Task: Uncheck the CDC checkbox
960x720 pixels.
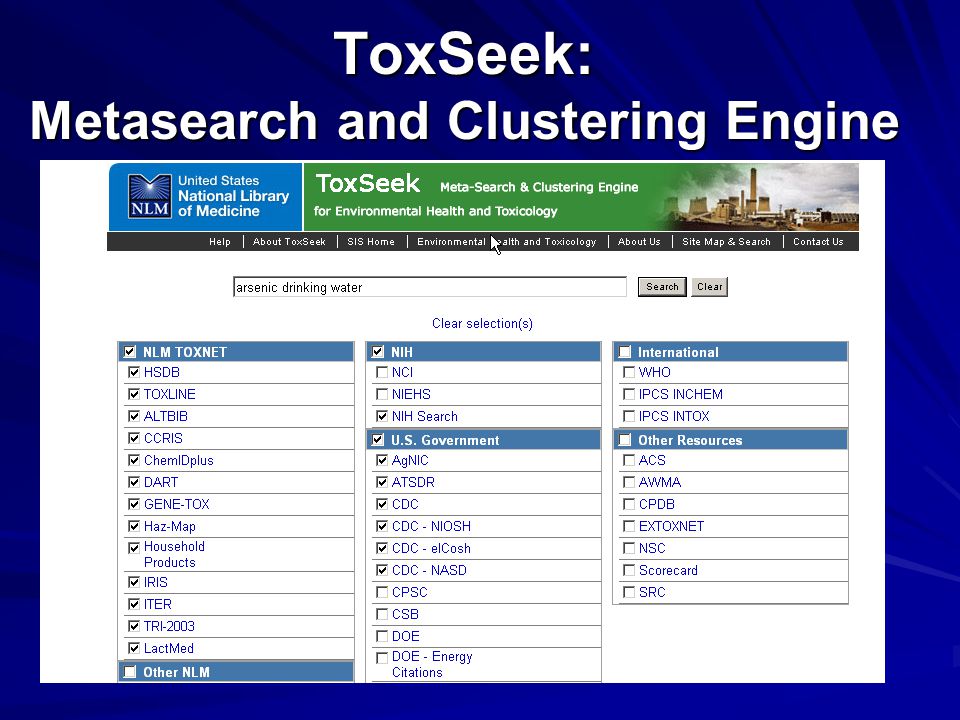Action: [x=382, y=504]
